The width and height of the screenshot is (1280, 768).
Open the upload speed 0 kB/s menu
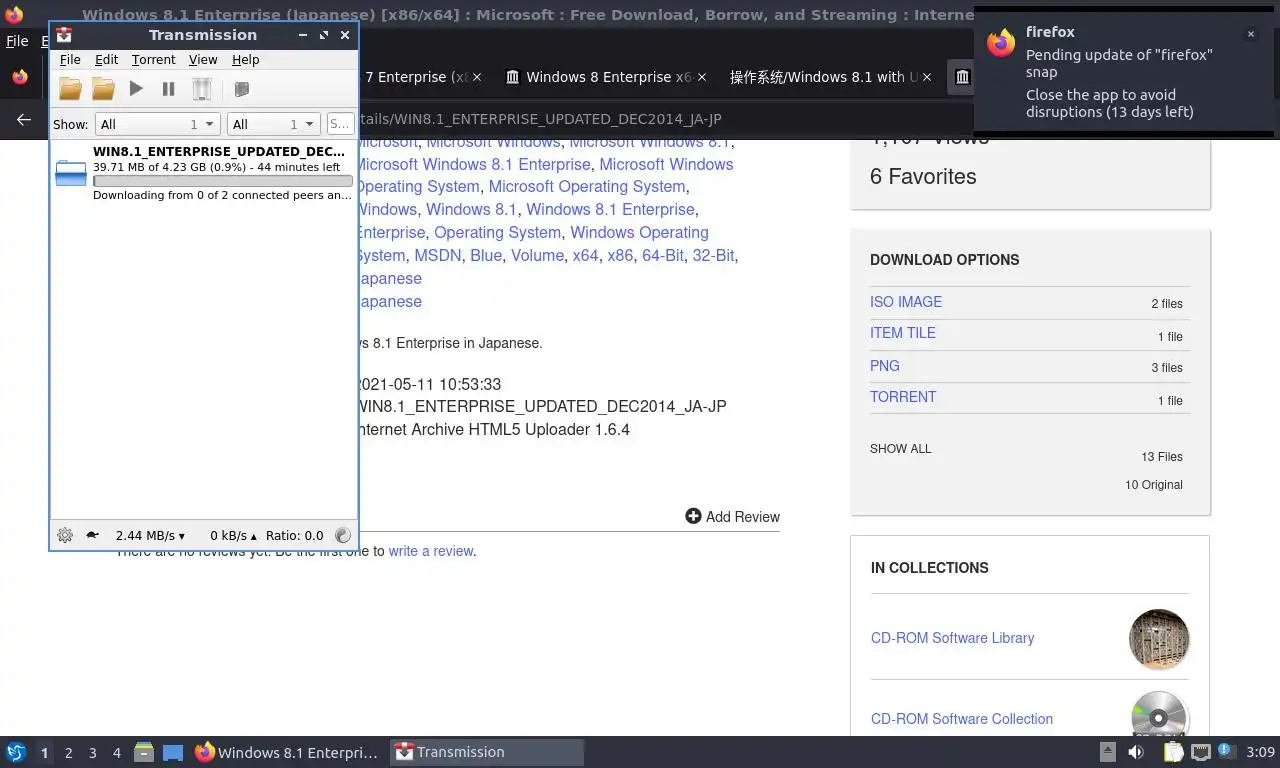233,535
